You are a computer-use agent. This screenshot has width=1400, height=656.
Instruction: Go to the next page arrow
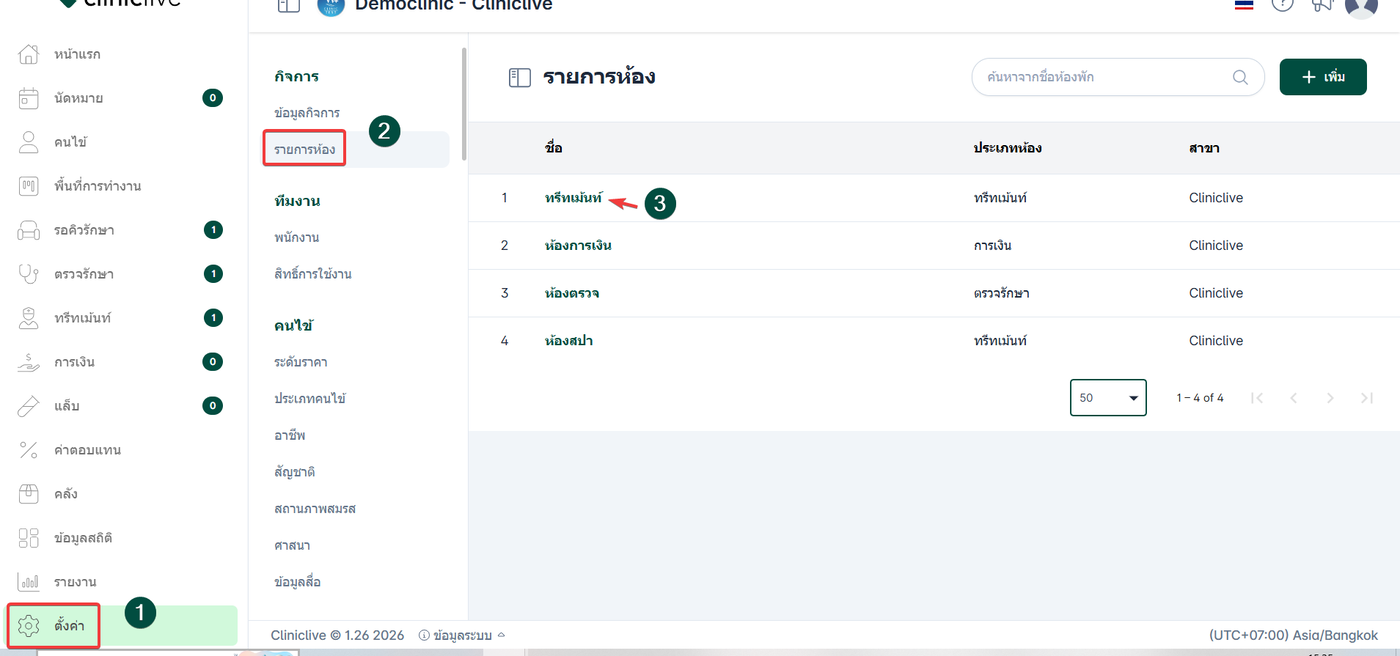click(1330, 398)
